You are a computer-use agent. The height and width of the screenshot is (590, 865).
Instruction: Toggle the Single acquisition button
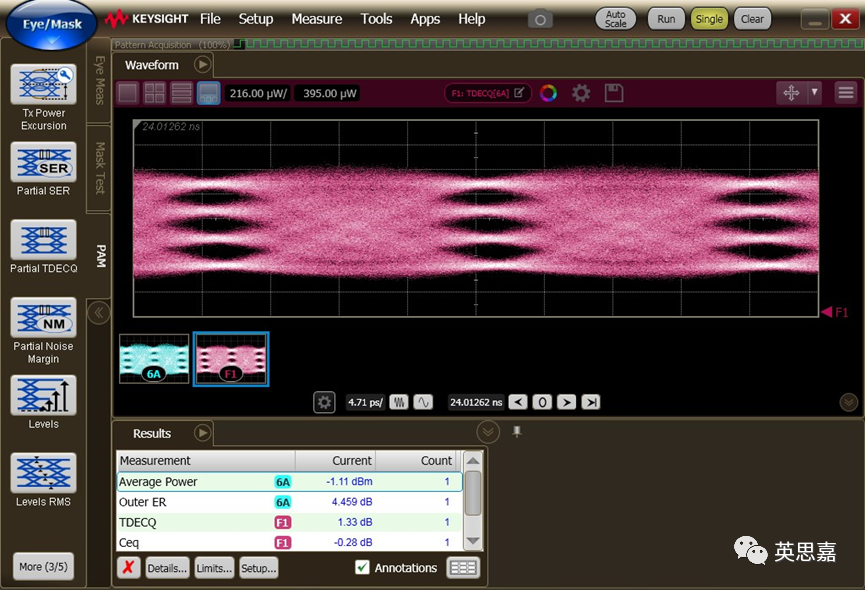tap(709, 19)
